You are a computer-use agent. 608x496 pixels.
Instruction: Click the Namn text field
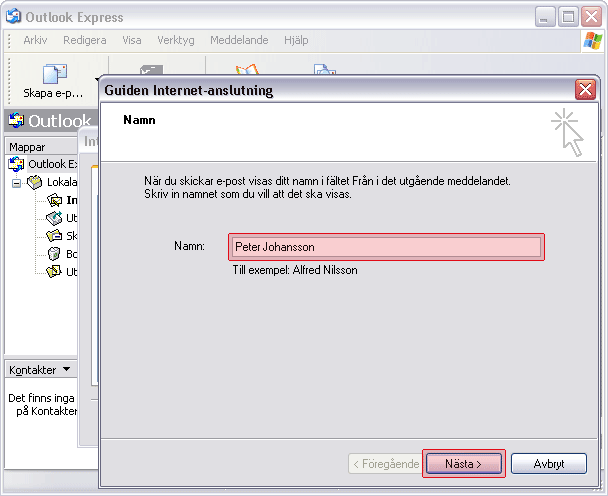tap(386, 247)
